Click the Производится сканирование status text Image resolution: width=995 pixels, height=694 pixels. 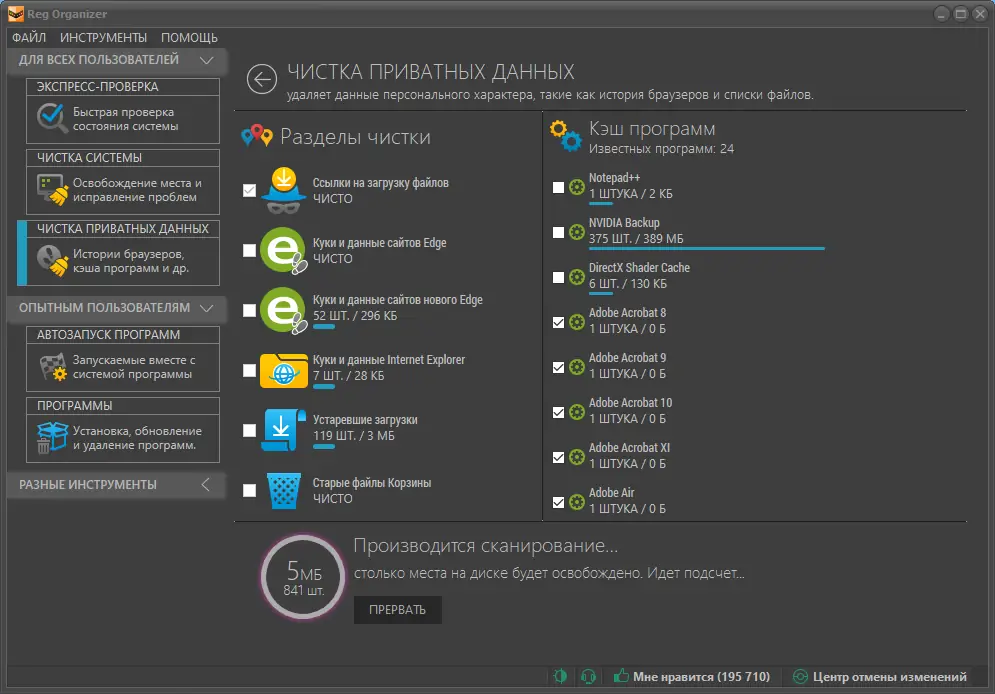[485, 546]
